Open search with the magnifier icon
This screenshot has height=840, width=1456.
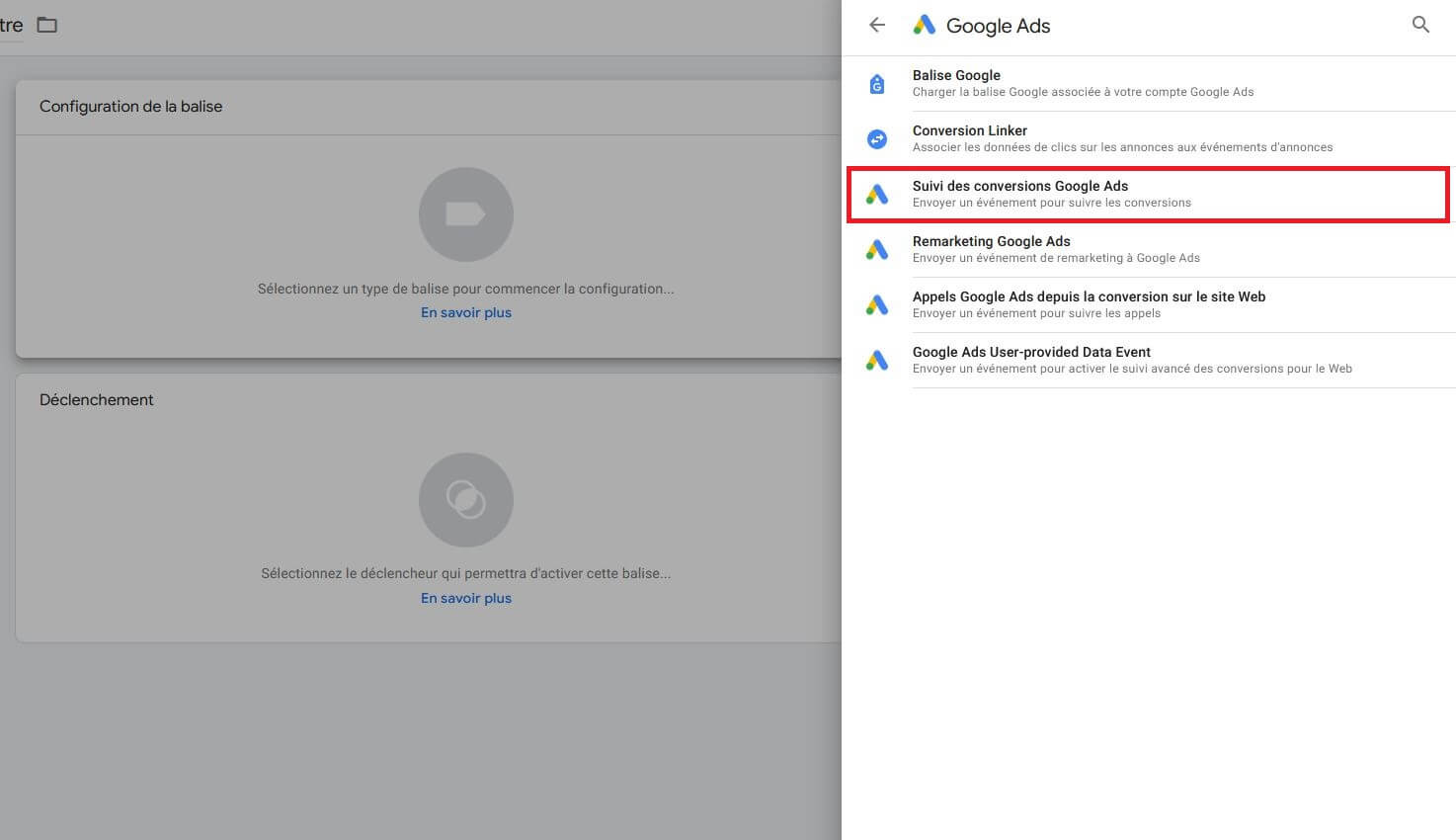(x=1420, y=25)
